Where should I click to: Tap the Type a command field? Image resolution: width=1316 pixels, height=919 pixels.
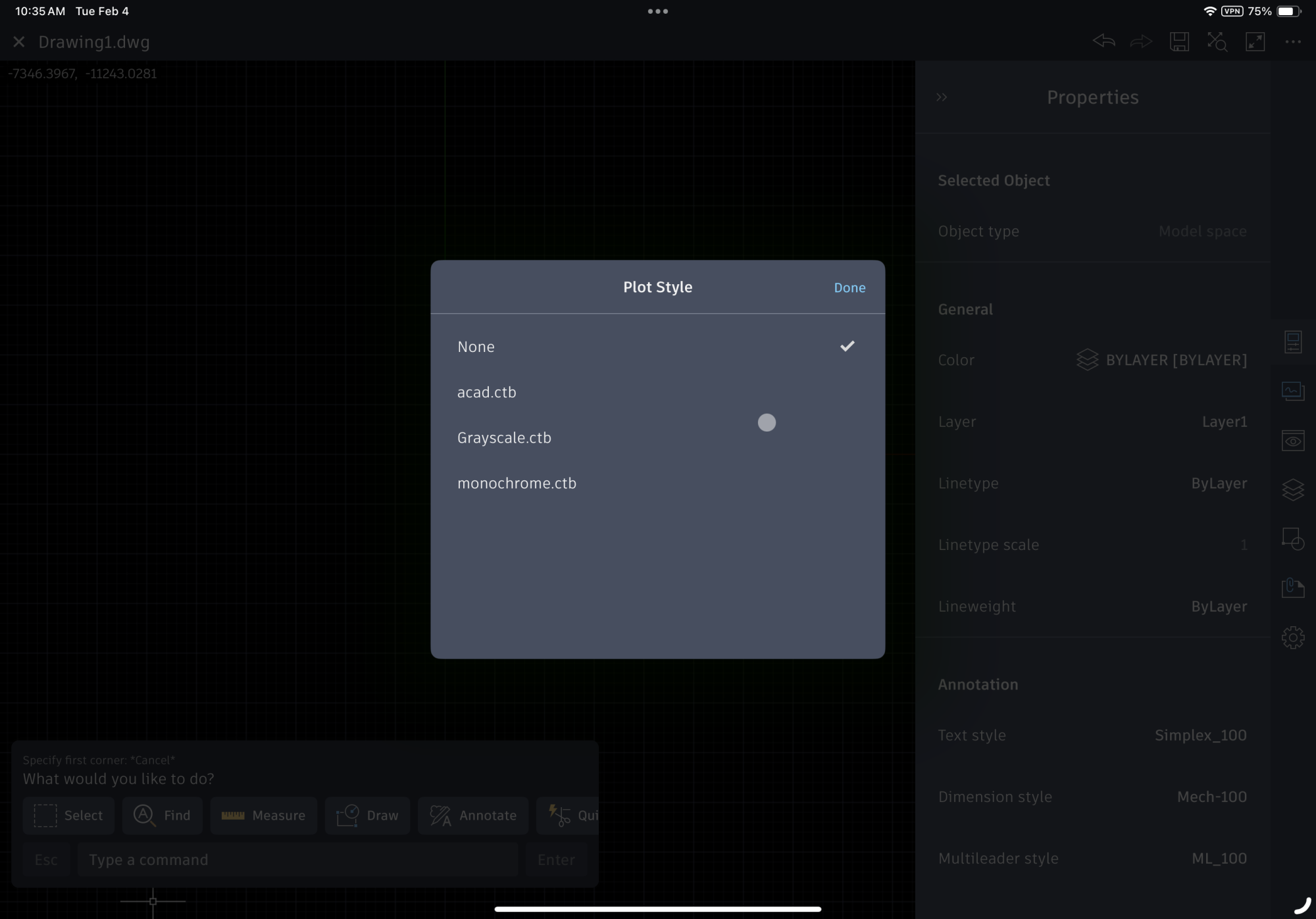(x=297, y=860)
